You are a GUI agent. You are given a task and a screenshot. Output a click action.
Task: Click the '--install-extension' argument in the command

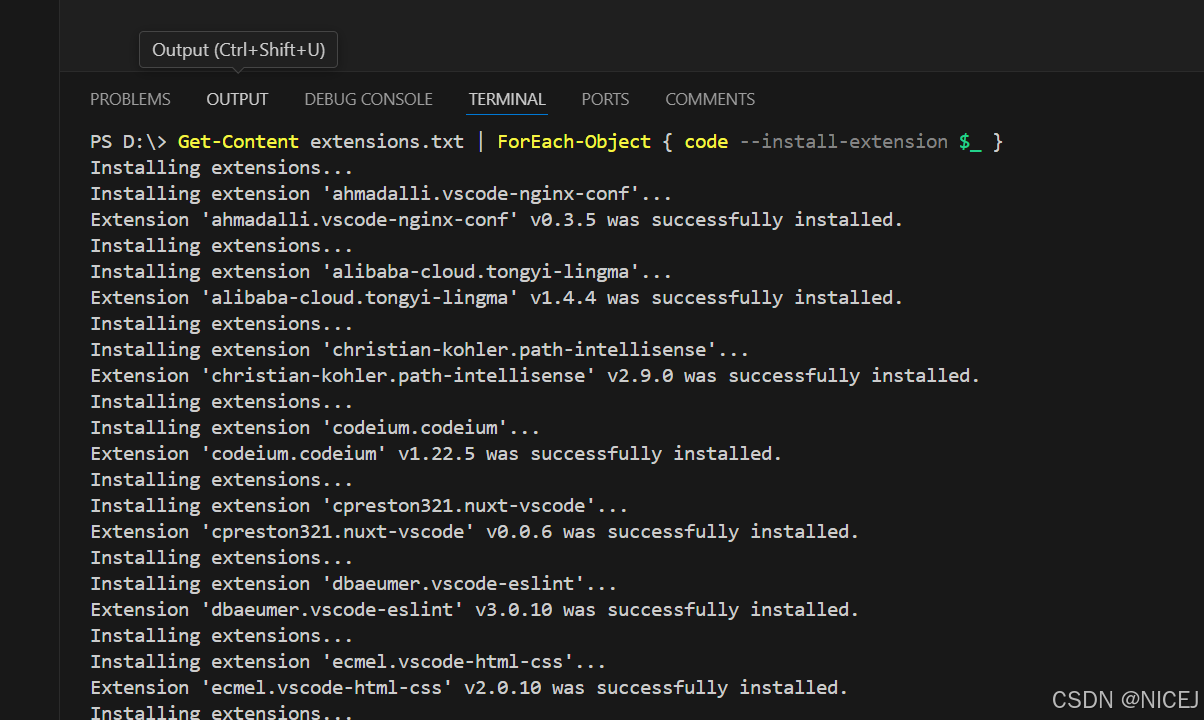(843, 142)
